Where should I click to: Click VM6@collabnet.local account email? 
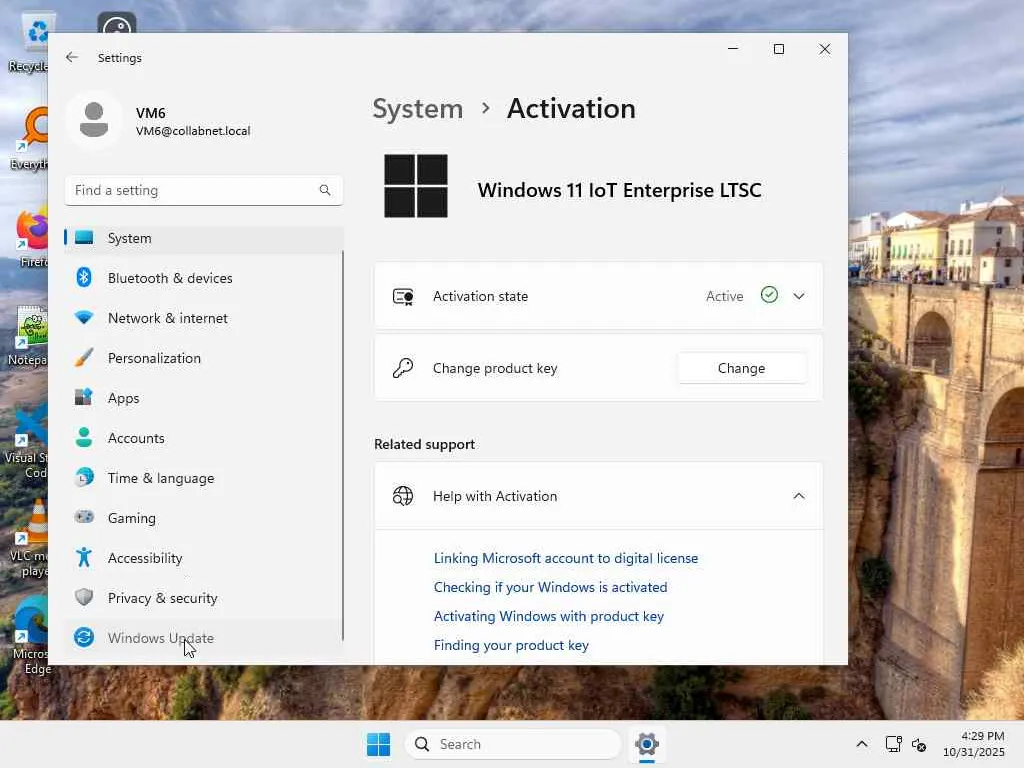click(x=193, y=131)
